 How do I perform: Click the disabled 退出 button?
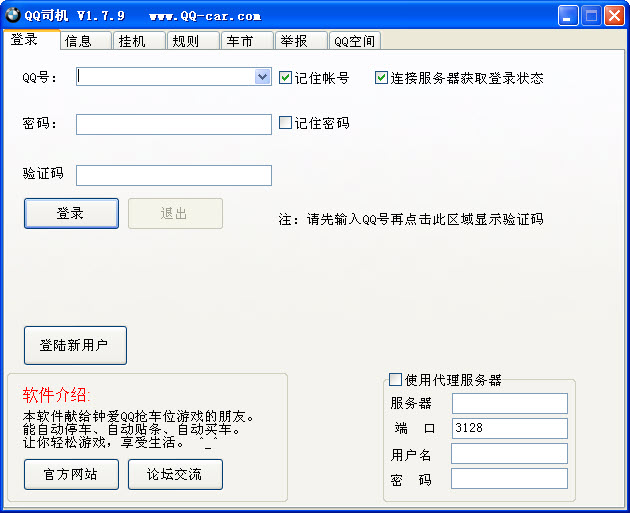pos(175,213)
